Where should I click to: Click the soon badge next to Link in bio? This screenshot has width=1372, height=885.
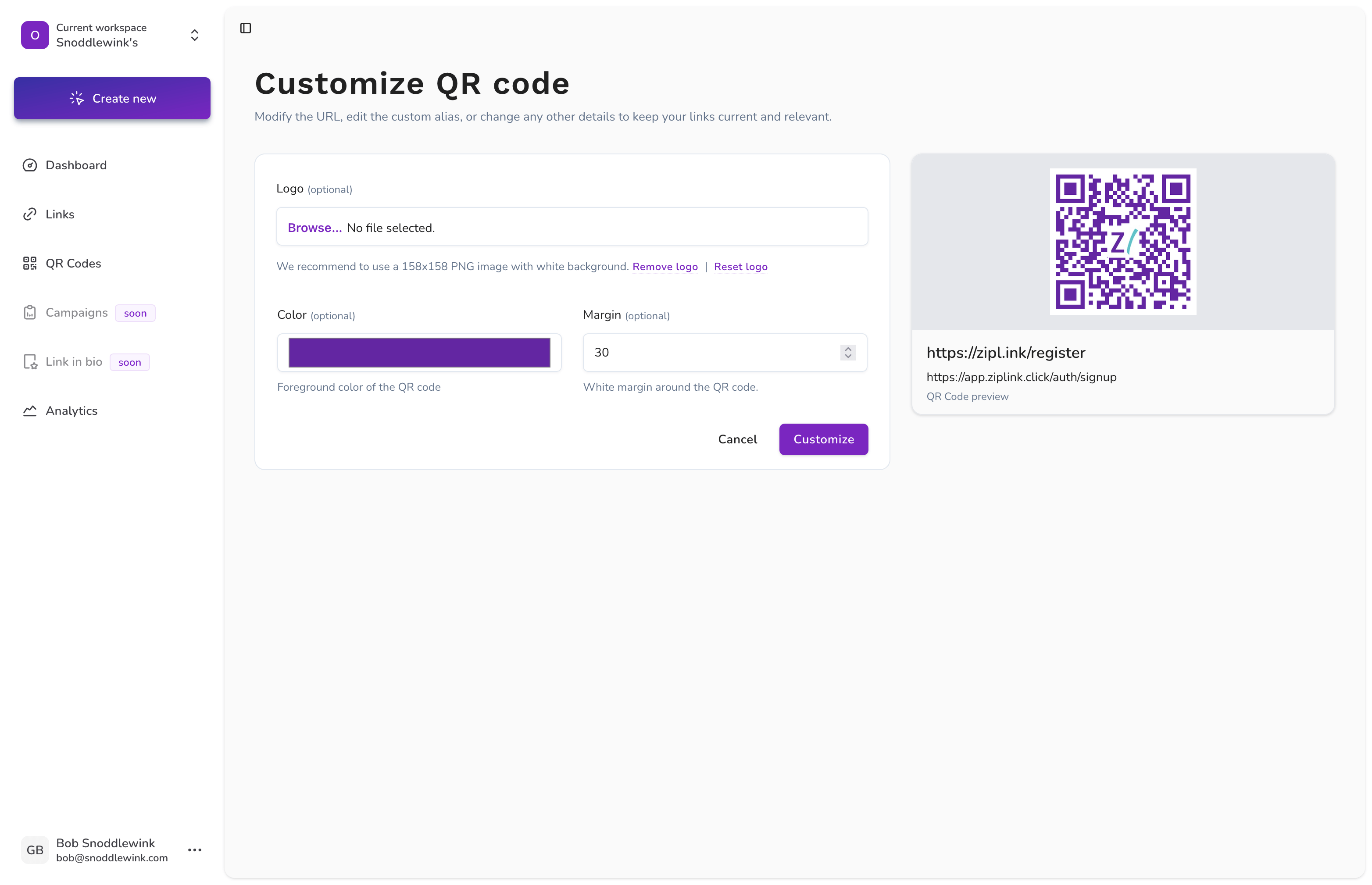coord(129,362)
